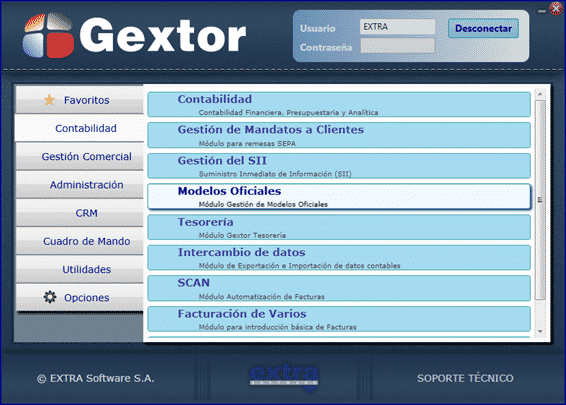Click the Favoritos star icon
566x405 pixels.
[49, 100]
